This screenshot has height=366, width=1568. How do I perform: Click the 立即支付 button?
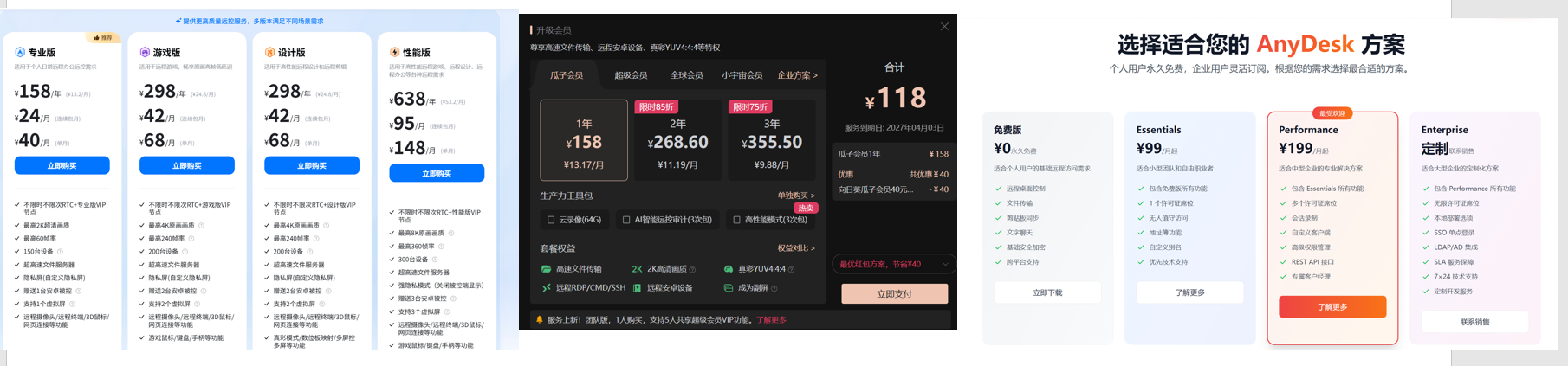894,294
